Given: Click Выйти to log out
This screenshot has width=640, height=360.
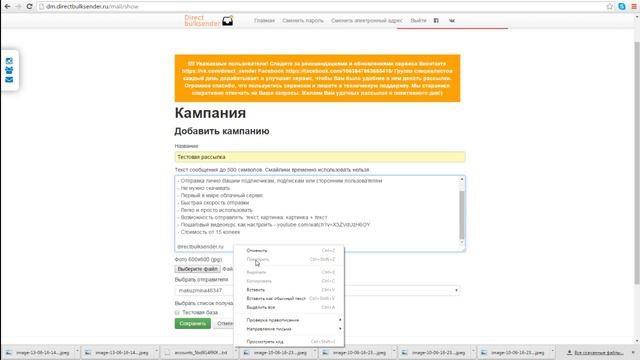Looking at the screenshot, I should [418, 20].
